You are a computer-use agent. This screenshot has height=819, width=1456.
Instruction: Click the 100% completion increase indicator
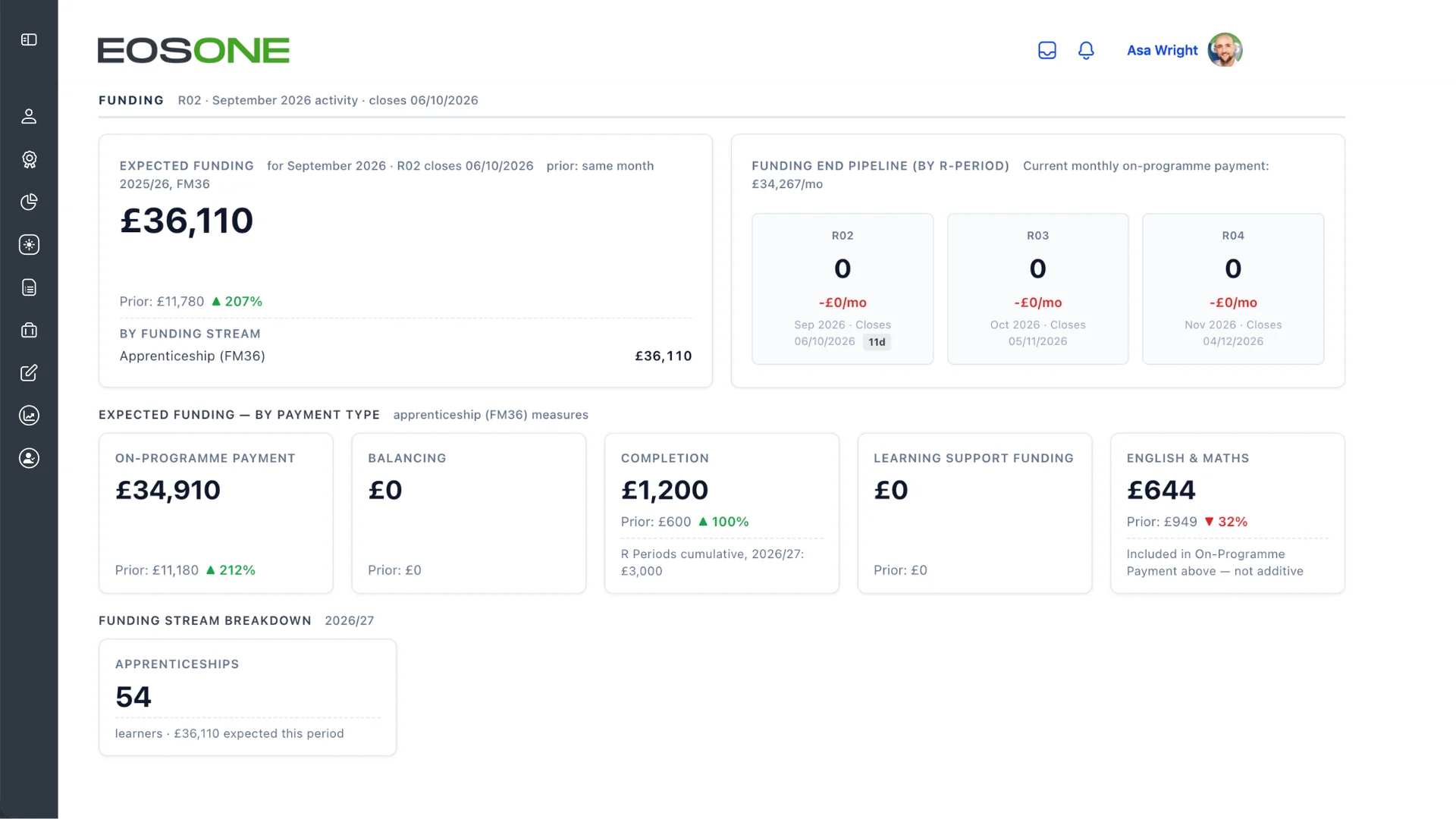pyautogui.click(x=723, y=522)
